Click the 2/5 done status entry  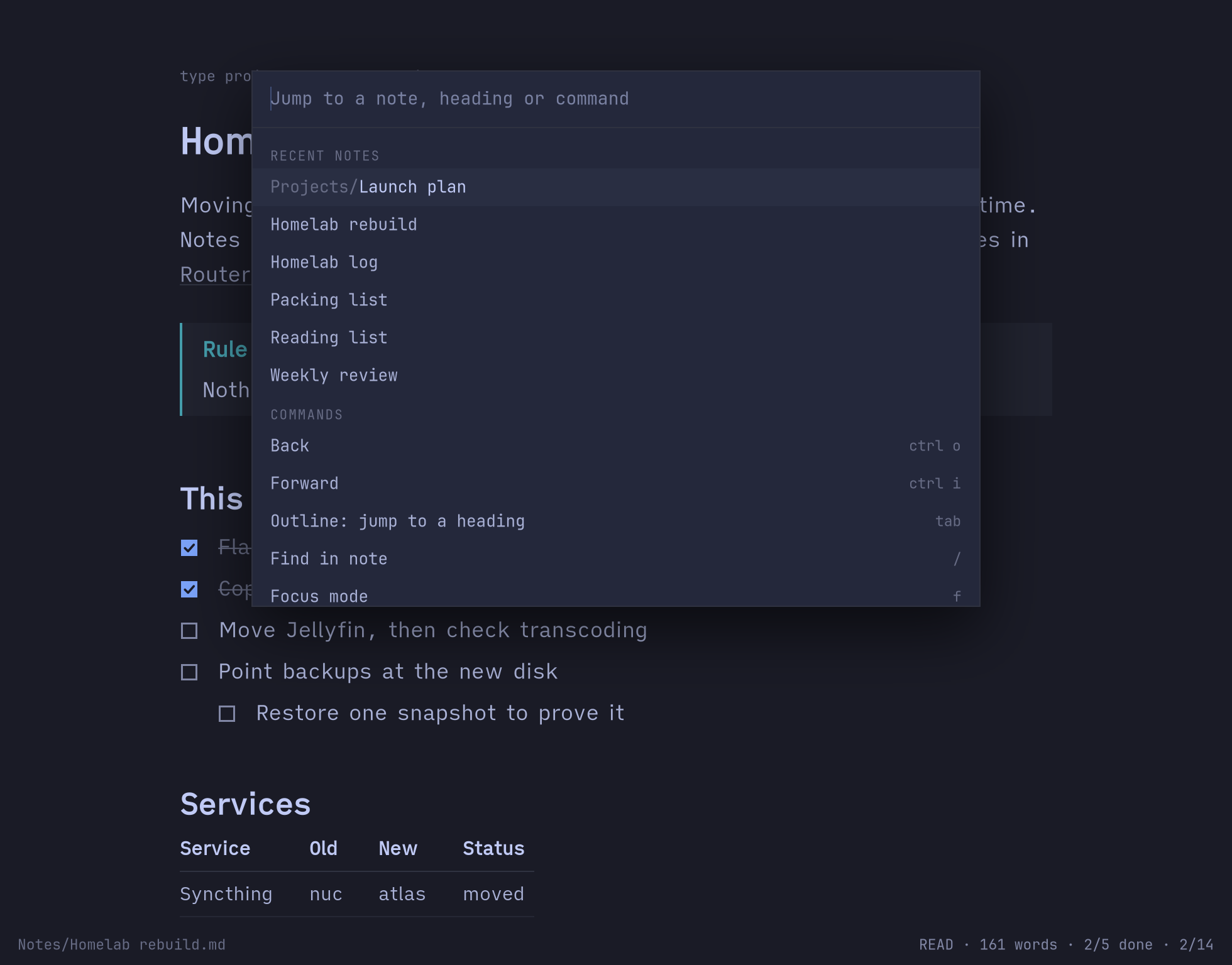pos(1118,945)
